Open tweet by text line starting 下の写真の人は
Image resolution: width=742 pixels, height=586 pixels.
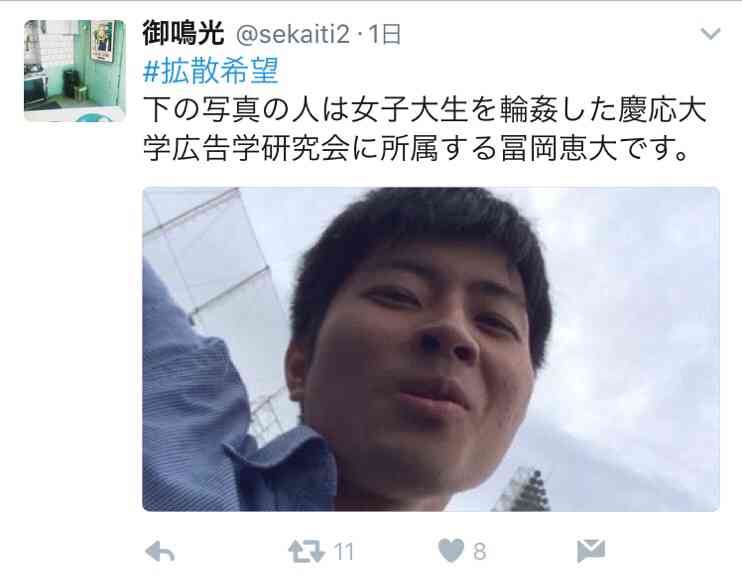(424, 109)
